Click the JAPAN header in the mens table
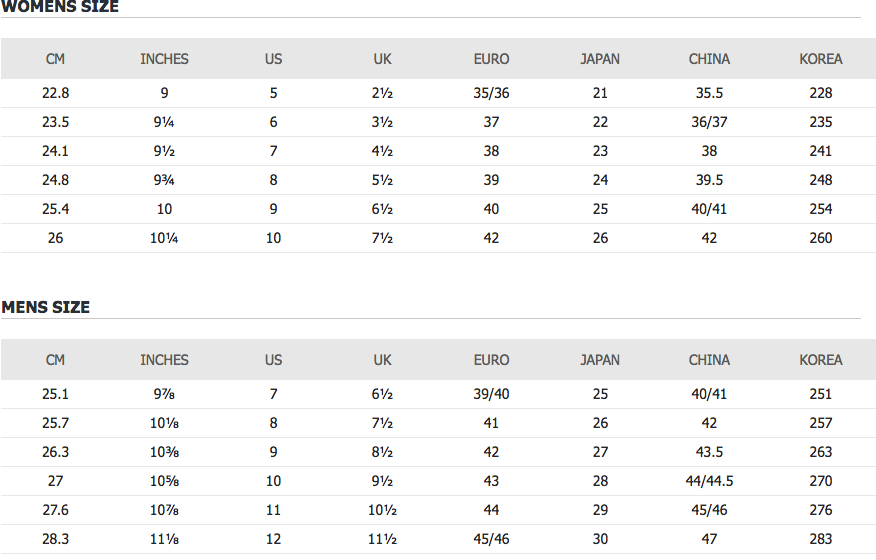The width and height of the screenshot is (876, 560). tap(600, 360)
